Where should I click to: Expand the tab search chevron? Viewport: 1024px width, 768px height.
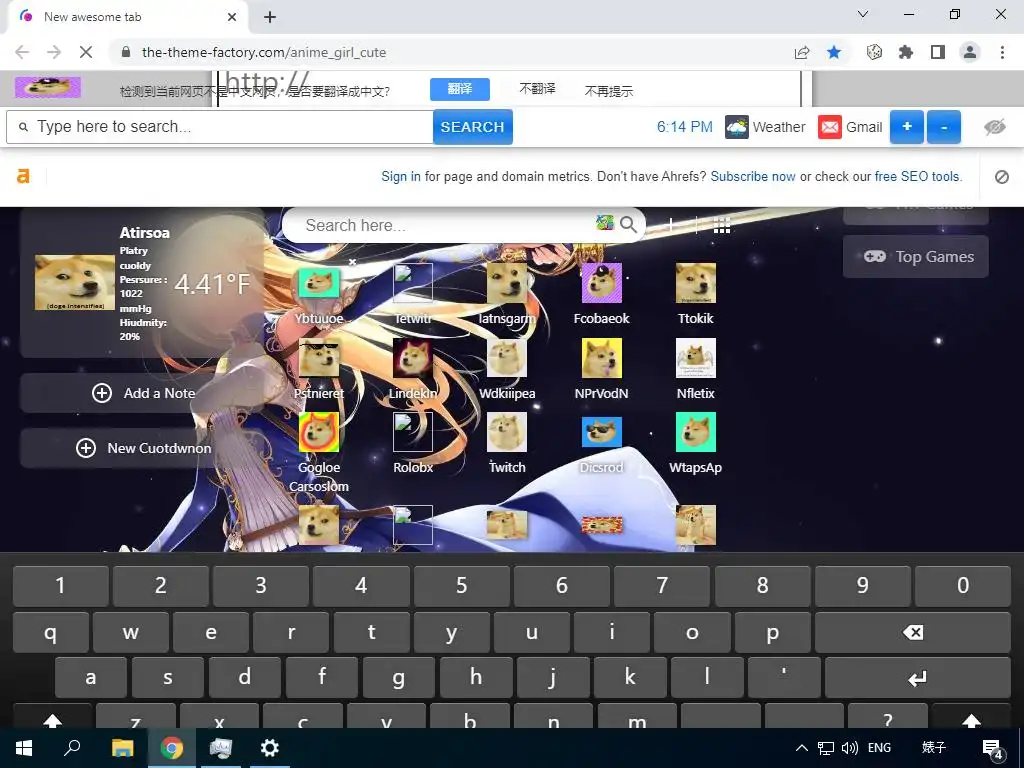coord(863,14)
